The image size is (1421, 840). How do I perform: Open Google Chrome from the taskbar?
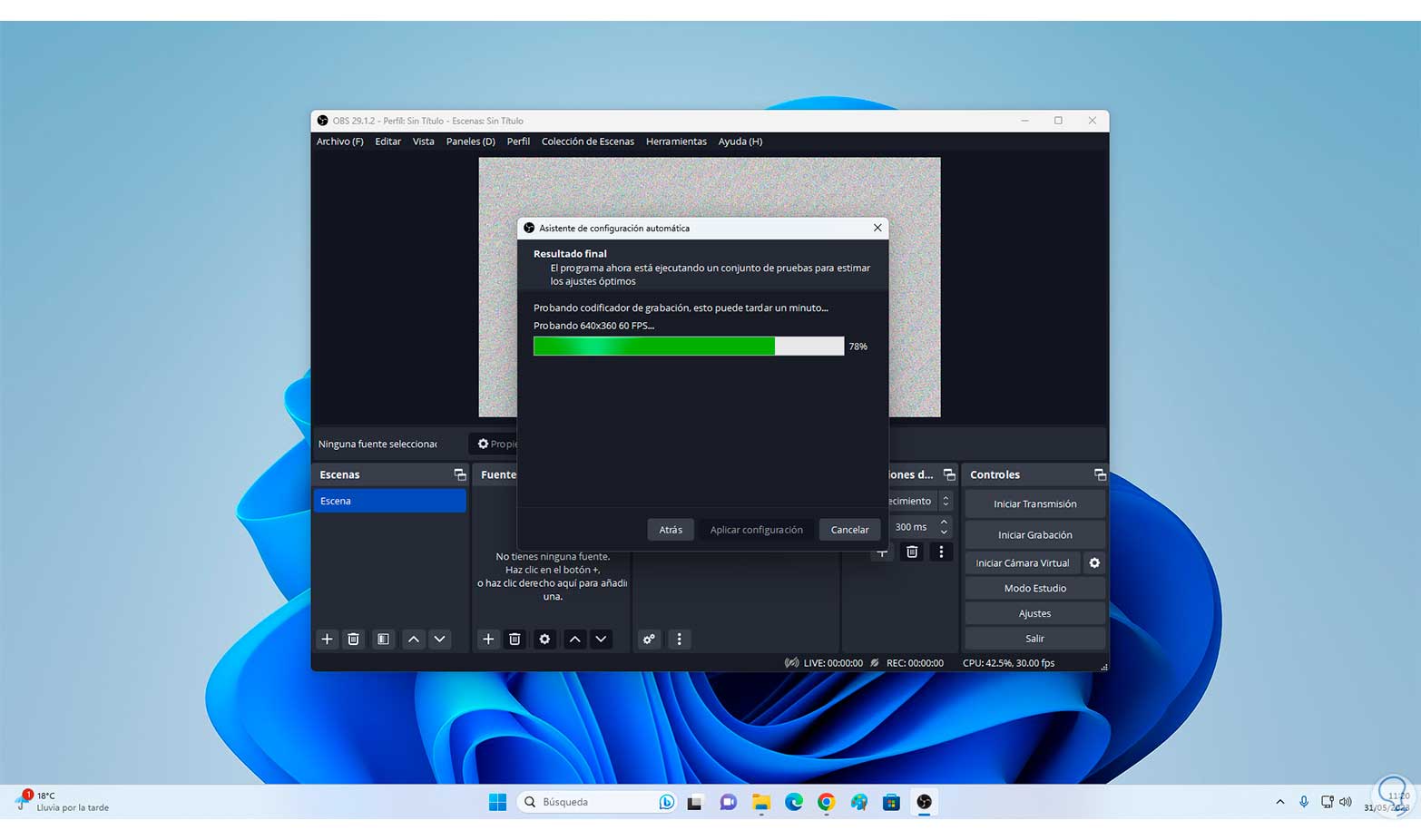pos(826,802)
